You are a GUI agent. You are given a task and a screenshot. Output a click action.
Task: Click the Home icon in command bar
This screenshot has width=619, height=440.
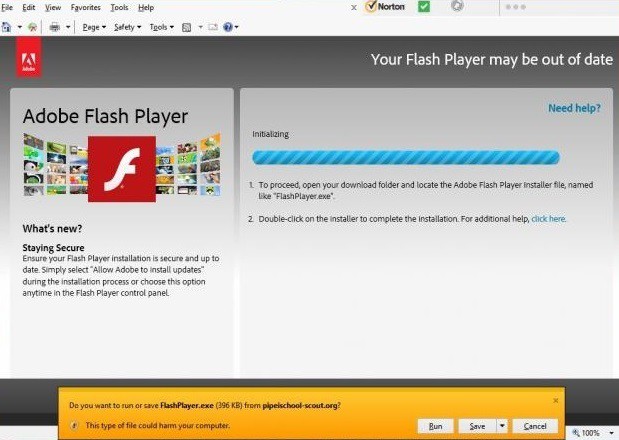pos(7,27)
